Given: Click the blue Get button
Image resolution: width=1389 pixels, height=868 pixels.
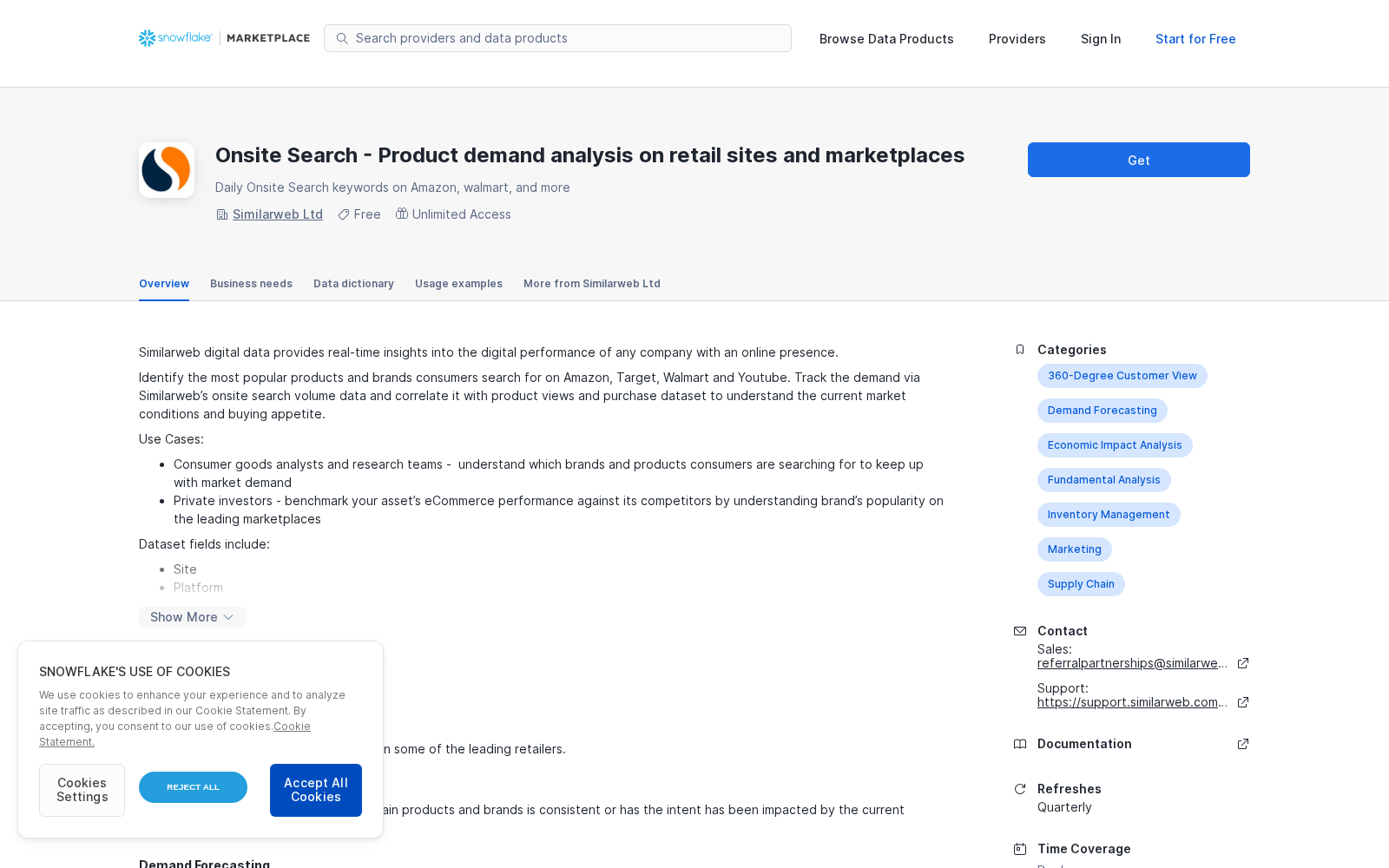Looking at the screenshot, I should pos(1139,160).
